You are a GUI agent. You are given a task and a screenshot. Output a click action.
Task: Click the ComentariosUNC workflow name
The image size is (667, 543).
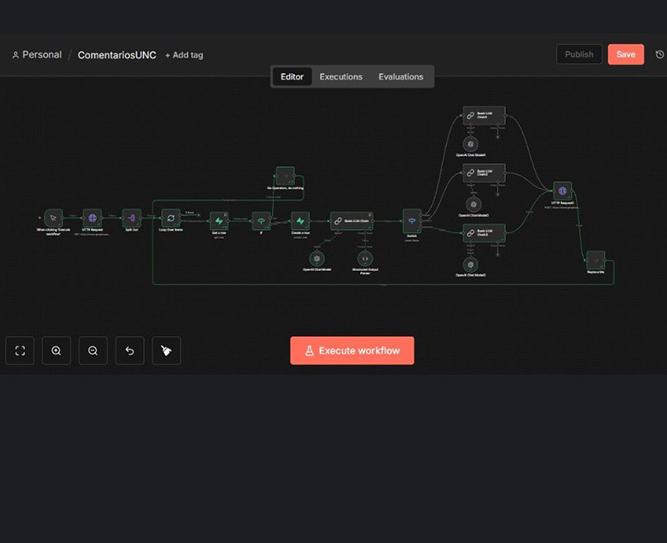[x=117, y=55]
